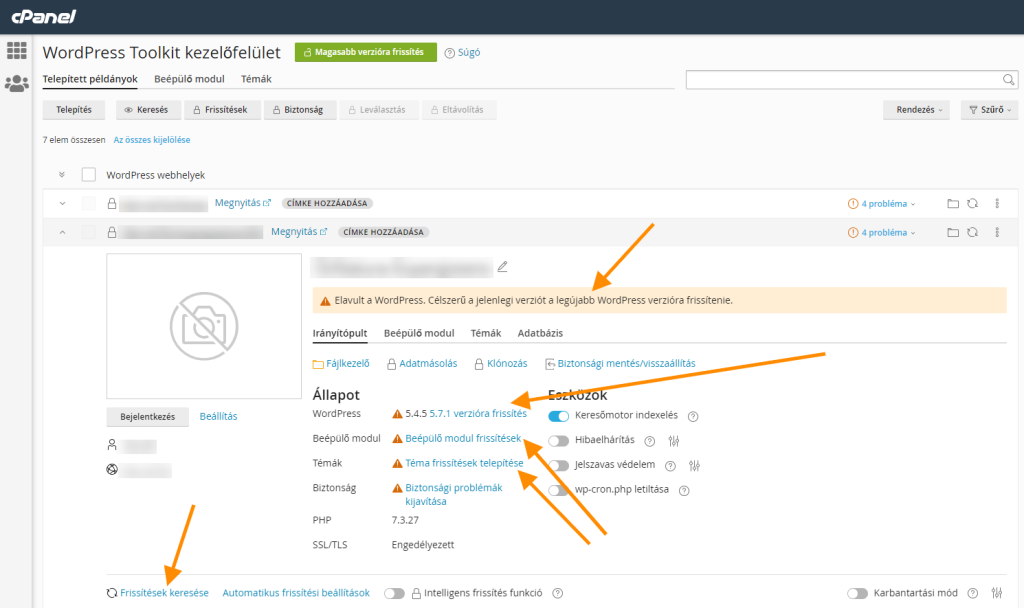
Task: Open Hibaelhárítás settings sliders icon
Action: tap(674, 441)
